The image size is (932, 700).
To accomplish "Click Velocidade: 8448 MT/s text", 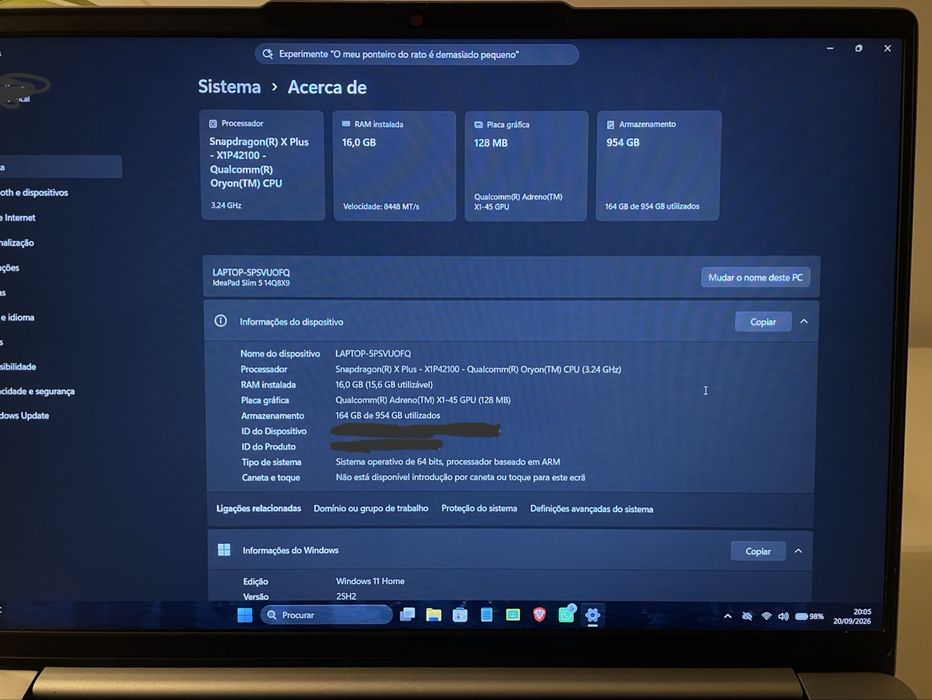I will [x=381, y=207].
